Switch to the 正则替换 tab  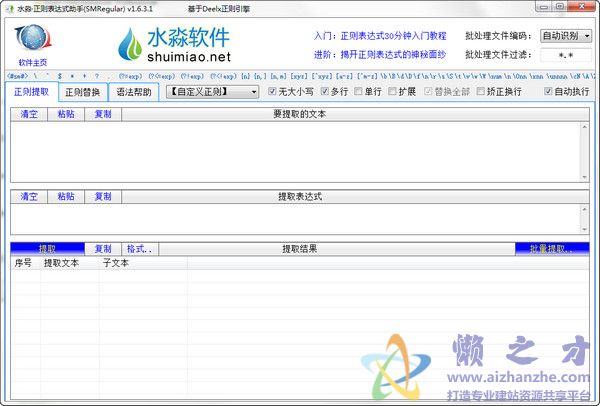pyautogui.click(x=83, y=93)
